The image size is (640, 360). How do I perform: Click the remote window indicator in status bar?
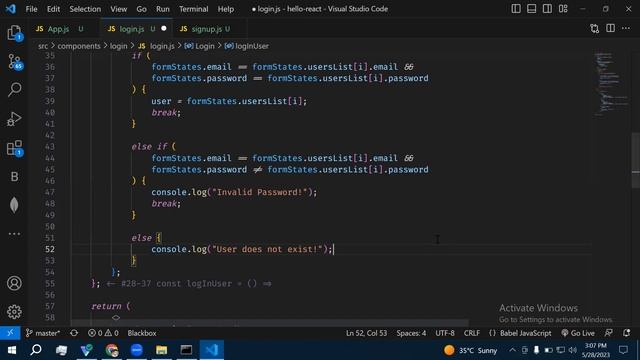(10, 333)
